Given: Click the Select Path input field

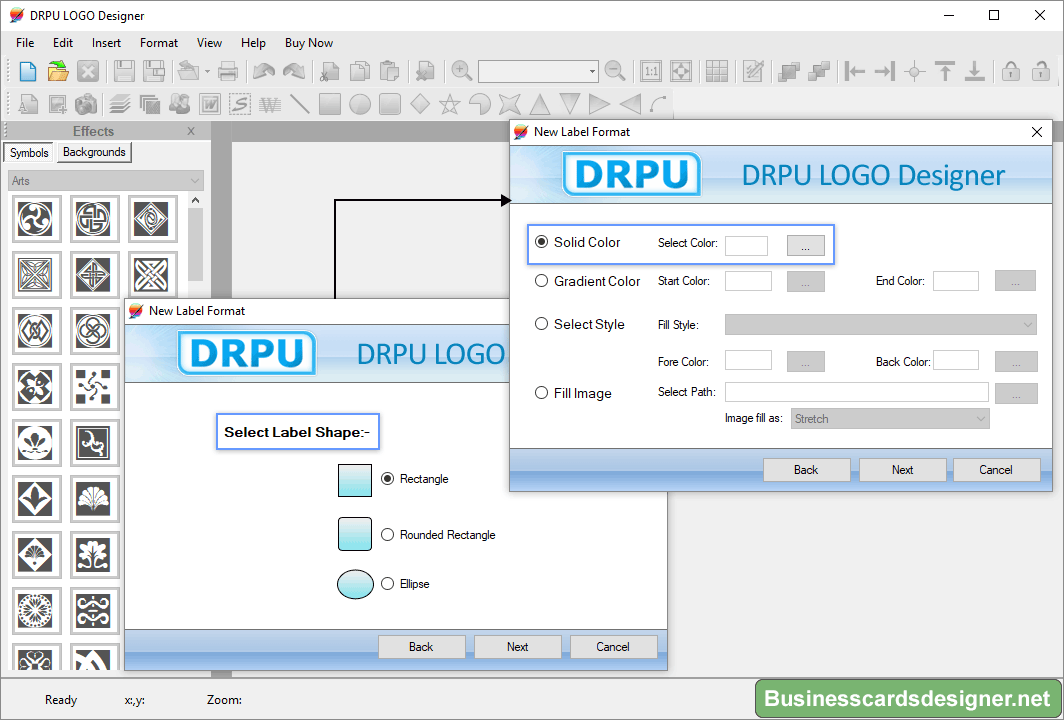Looking at the screenshot, I should (x=856, y=392).
